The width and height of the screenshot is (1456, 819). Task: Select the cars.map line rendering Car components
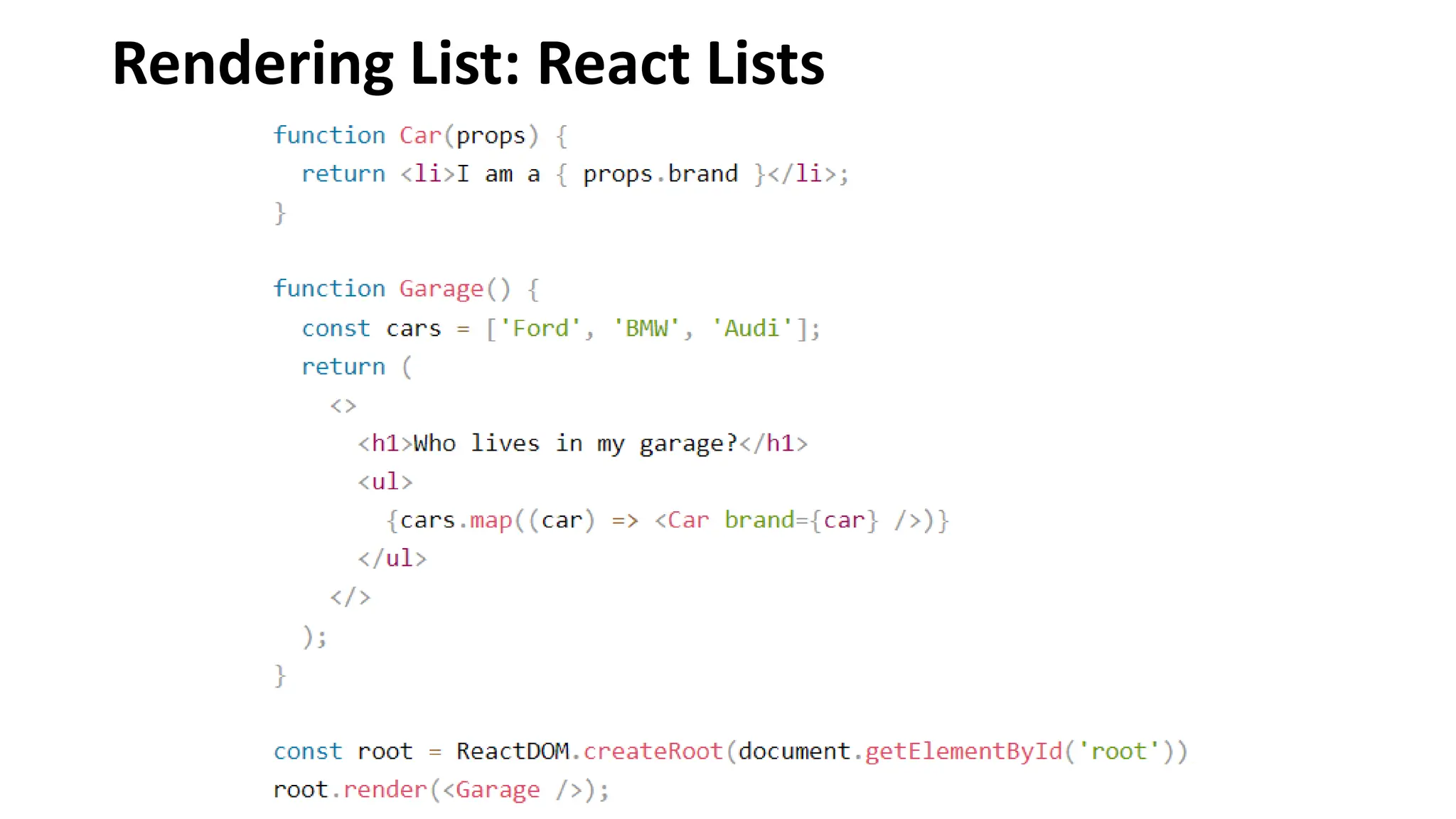pos(668,520)
